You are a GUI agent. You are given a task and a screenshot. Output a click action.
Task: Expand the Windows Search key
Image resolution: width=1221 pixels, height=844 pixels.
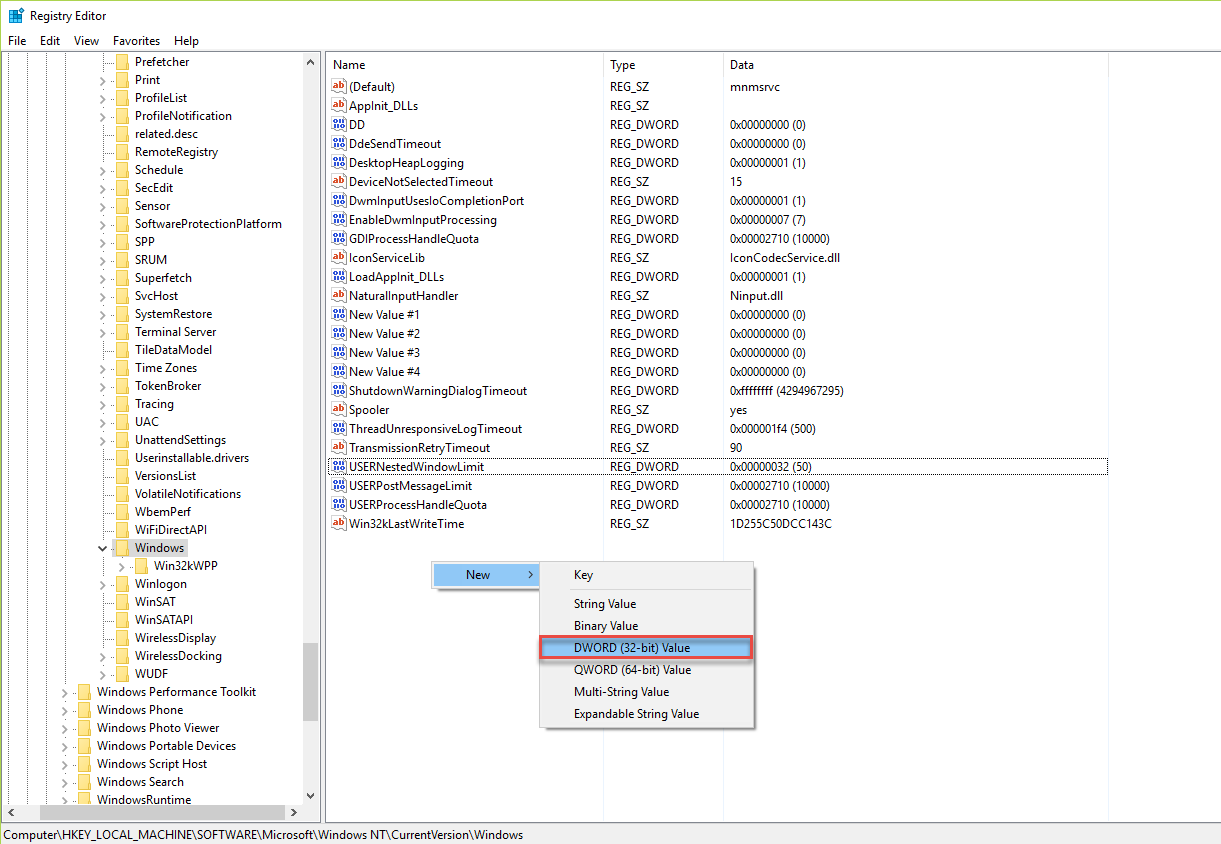click(65, 782)
